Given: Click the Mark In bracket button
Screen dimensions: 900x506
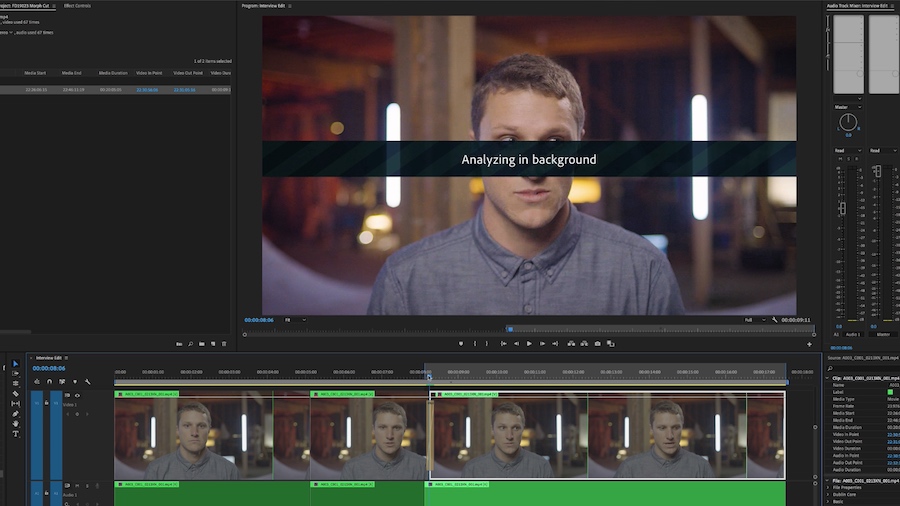Looking at the screenshot, I should 474,344.
